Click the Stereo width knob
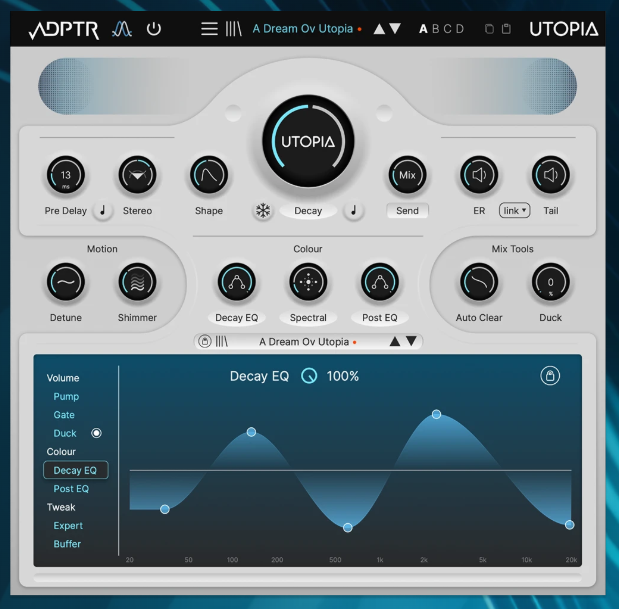 tap(137, 175)
